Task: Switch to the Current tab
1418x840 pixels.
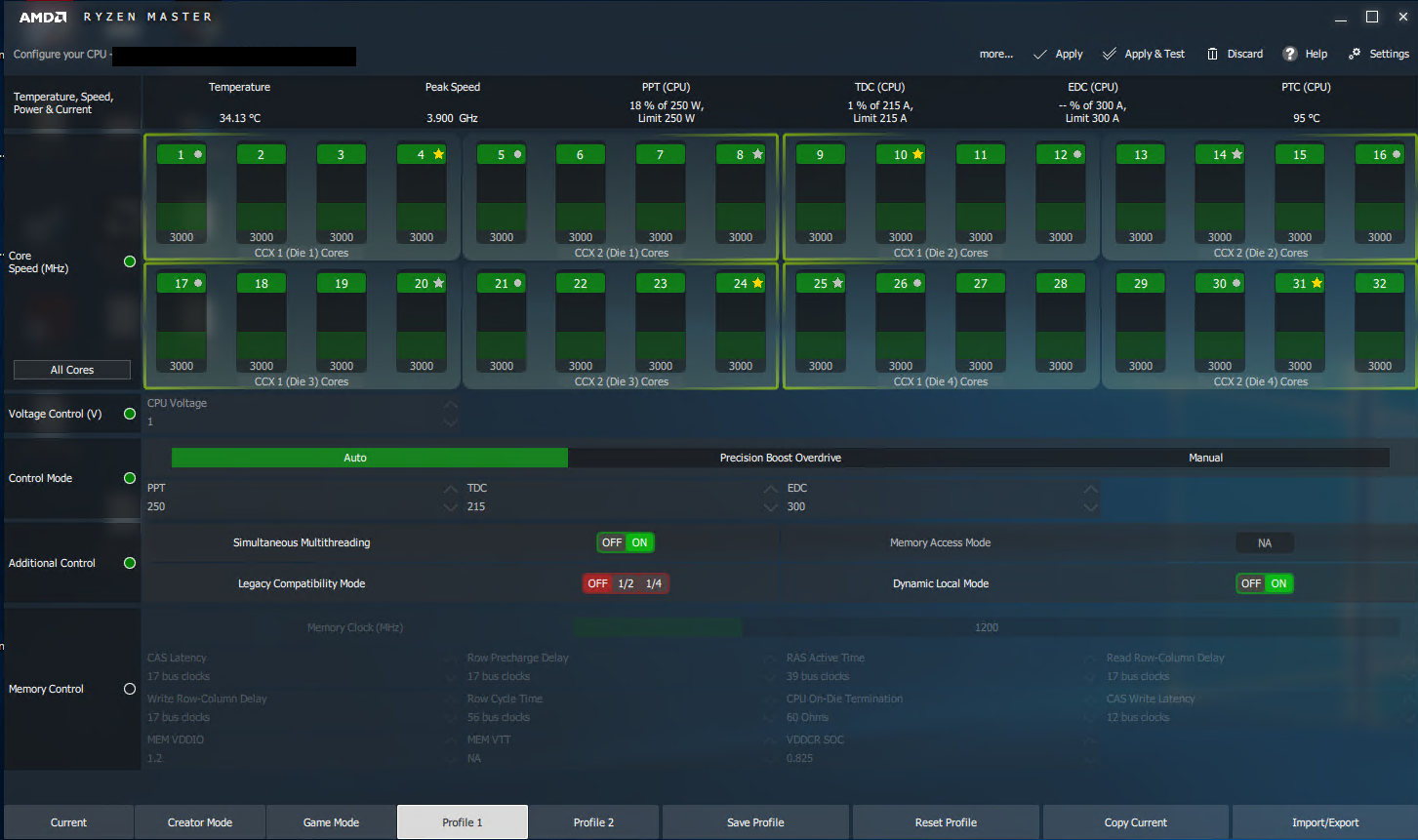Action: click(68, 822)
